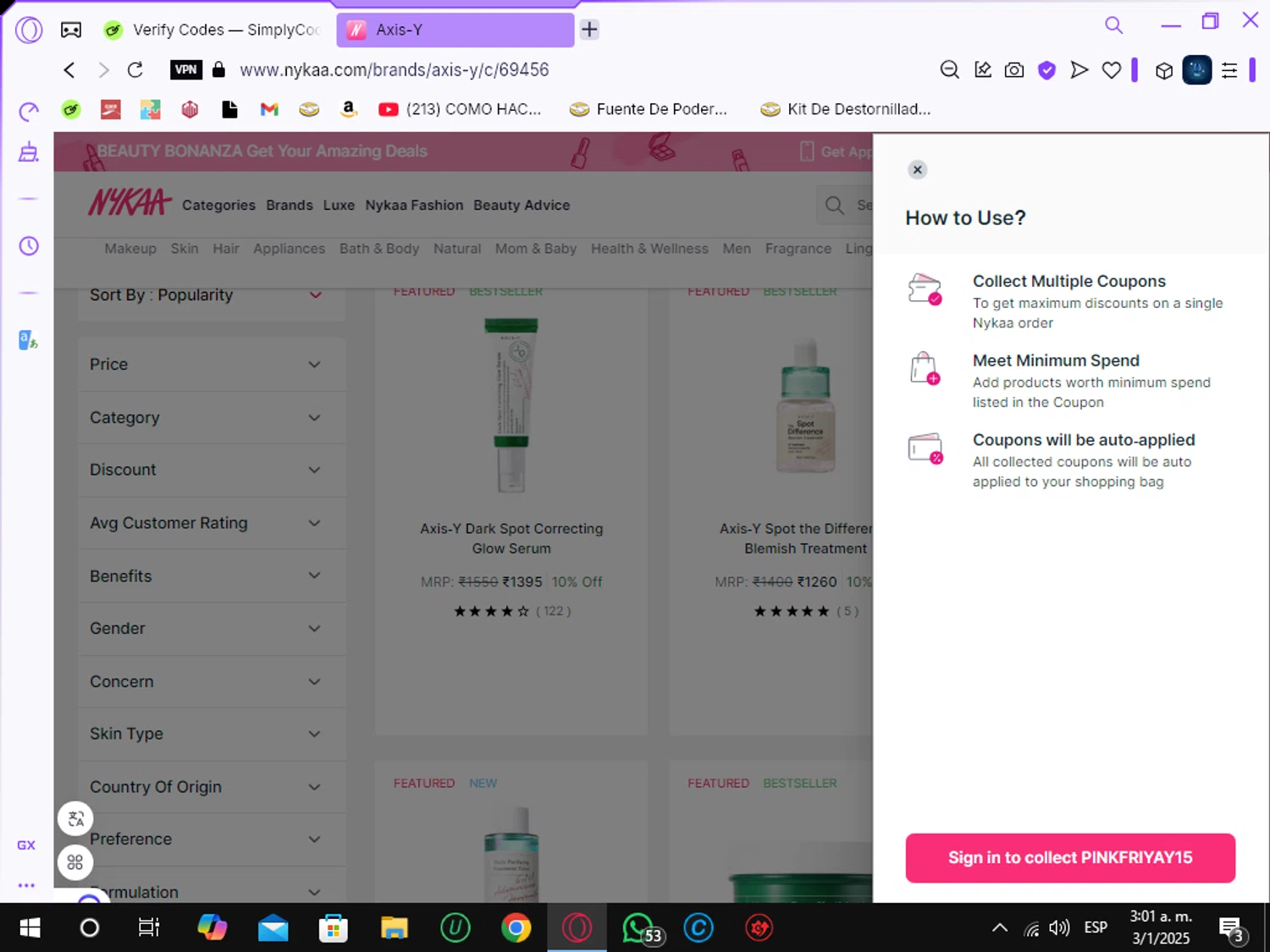Click the nykaa.com address bar

click(395, 69)
